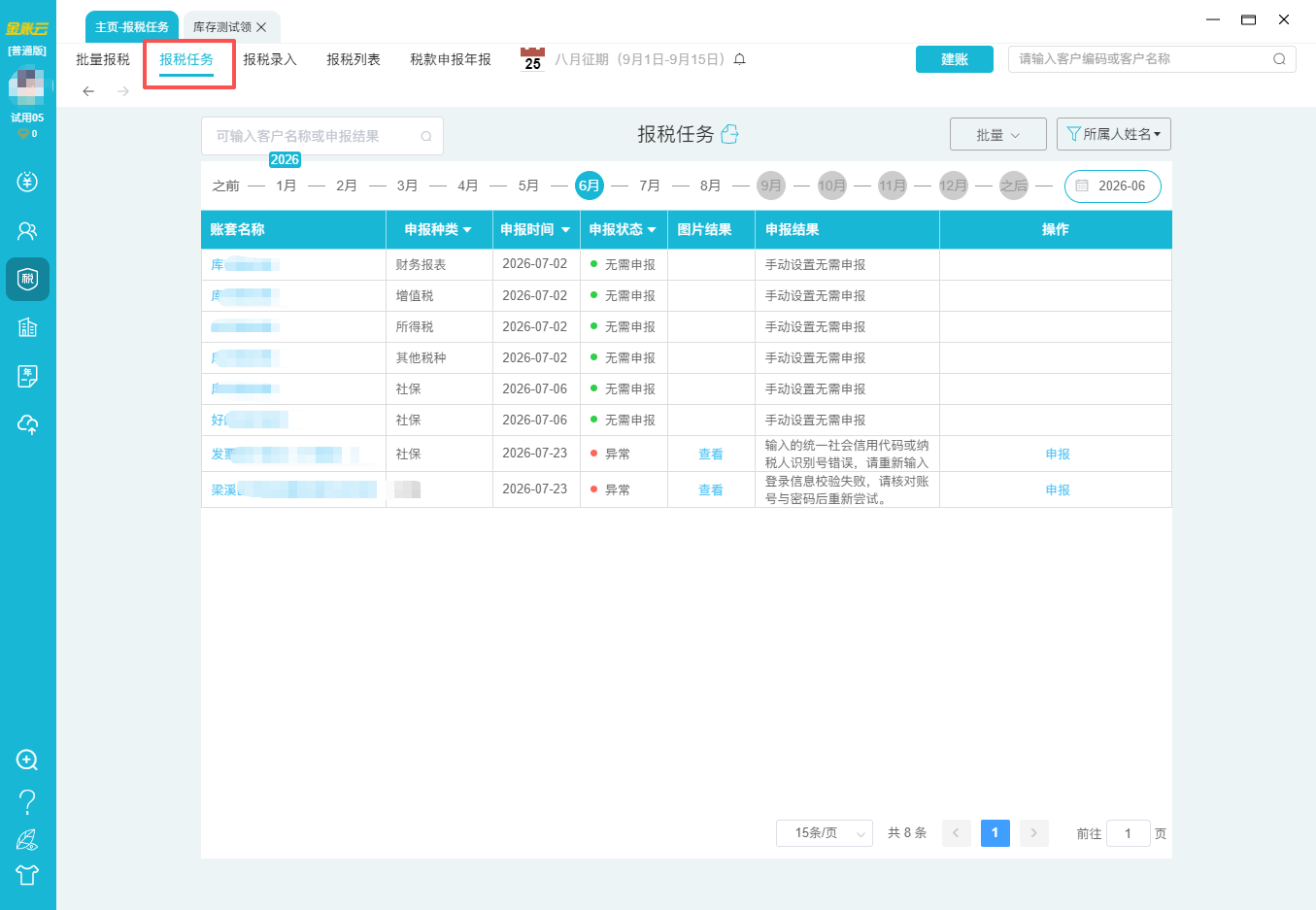Go forward with the right arrow
Screen dimensions: 1316x910
tap(123, 91)
